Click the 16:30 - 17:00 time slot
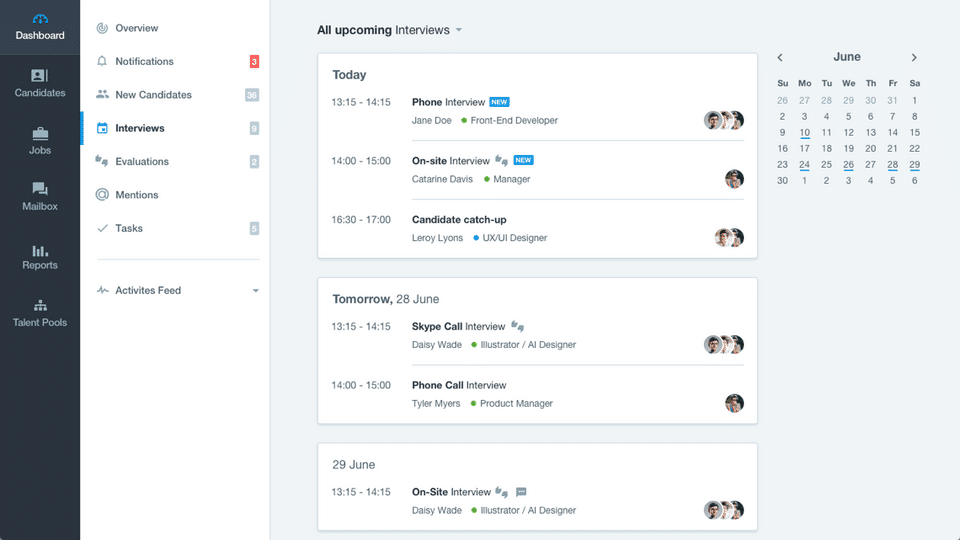This screenshot has height=540, width=960. pos(361,220)
